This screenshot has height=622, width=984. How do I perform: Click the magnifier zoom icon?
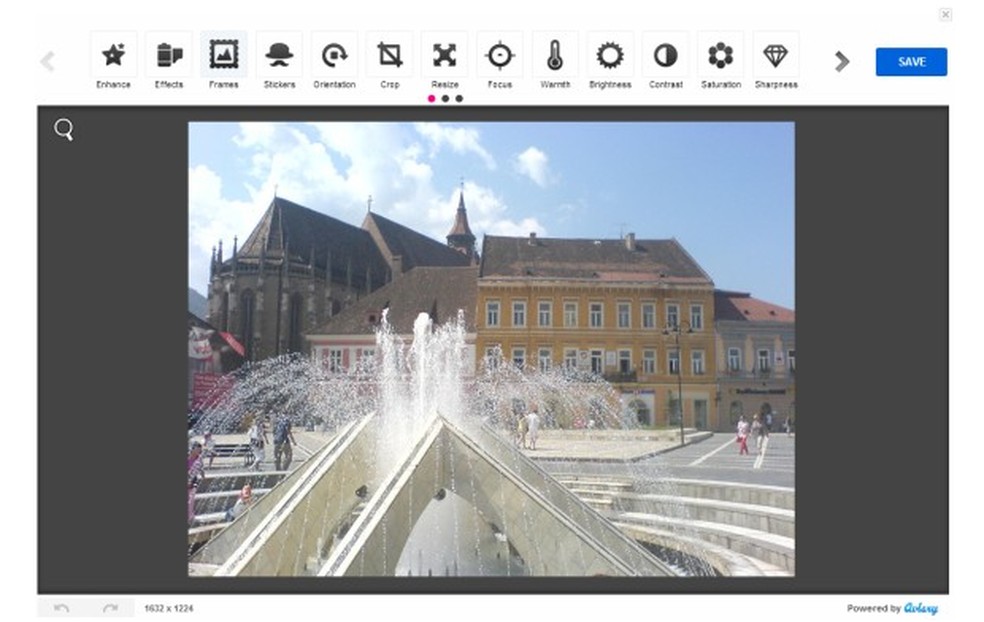pos(64,129)
